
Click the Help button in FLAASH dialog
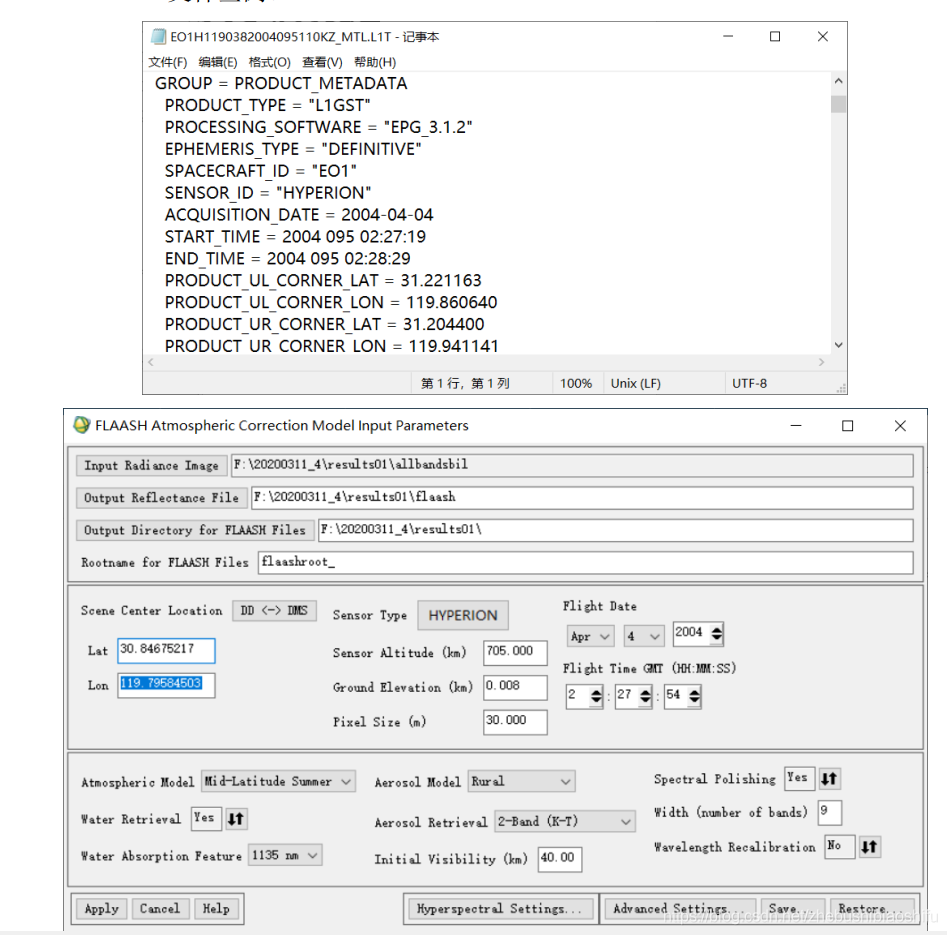tap(216, 908)
